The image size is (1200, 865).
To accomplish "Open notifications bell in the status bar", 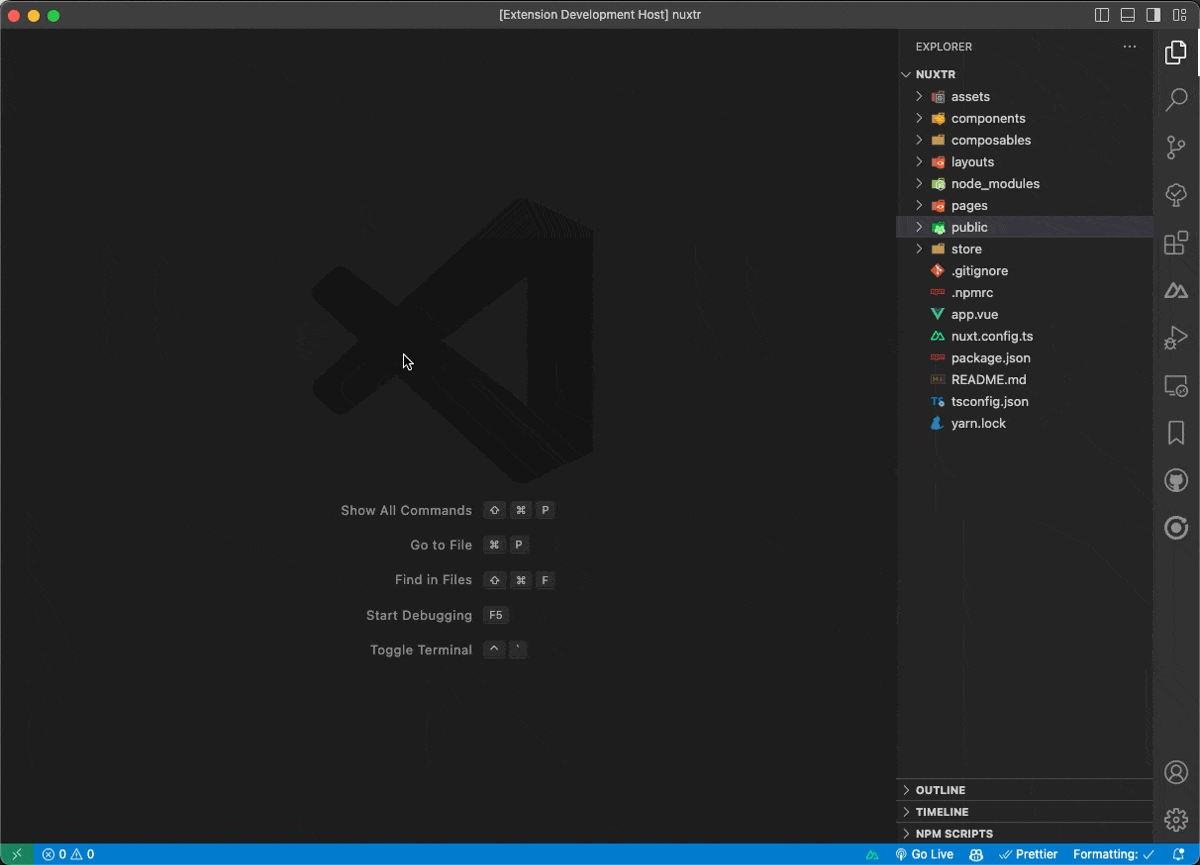I will click(1178, 855).
